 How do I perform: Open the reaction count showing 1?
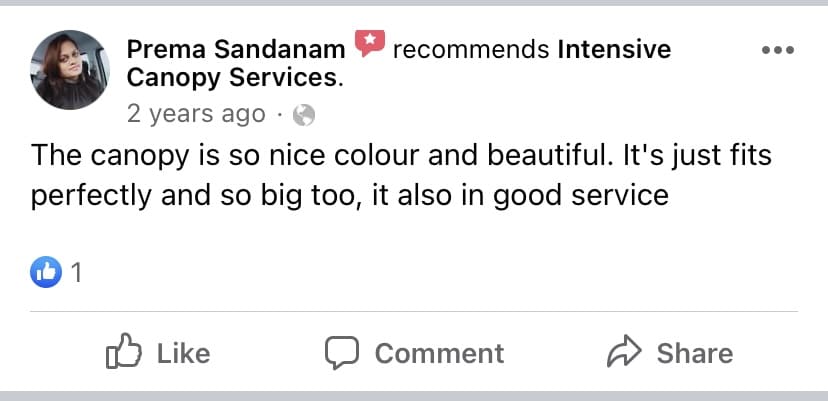76,272
